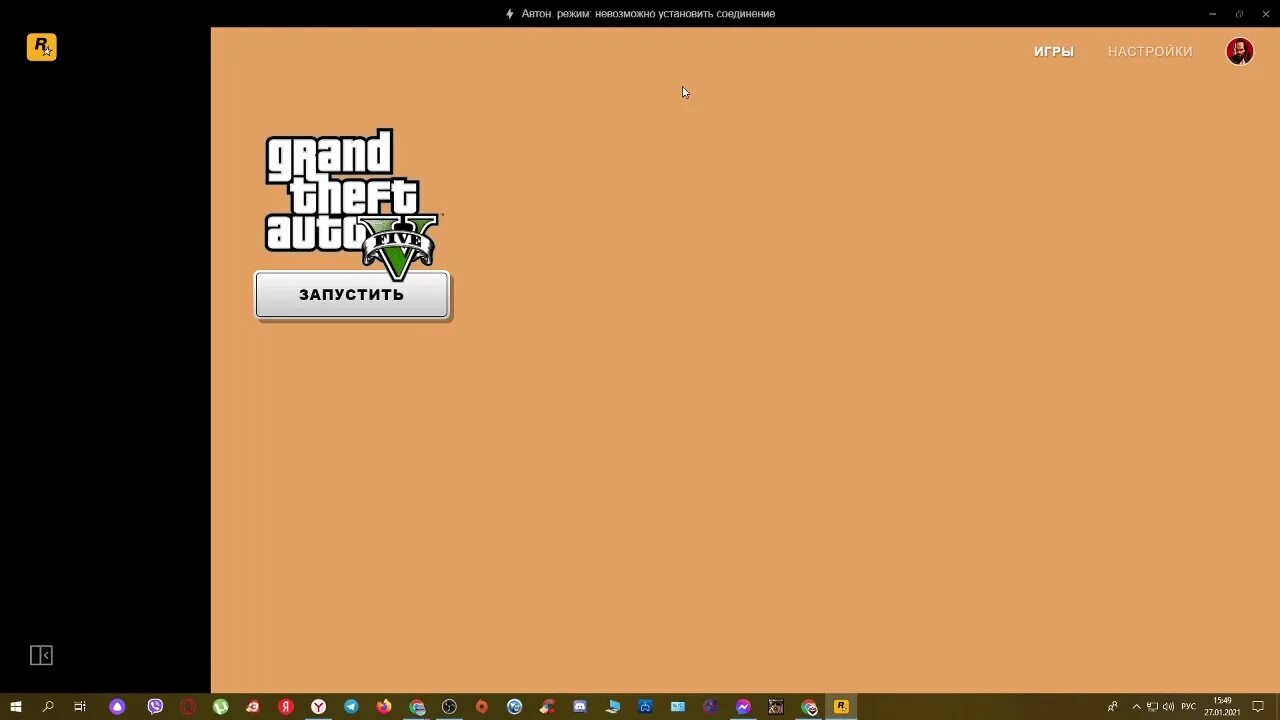Open Yandex Browser from the taskbar
Viewport: 1280px width, 720px height.
point(318,707)
